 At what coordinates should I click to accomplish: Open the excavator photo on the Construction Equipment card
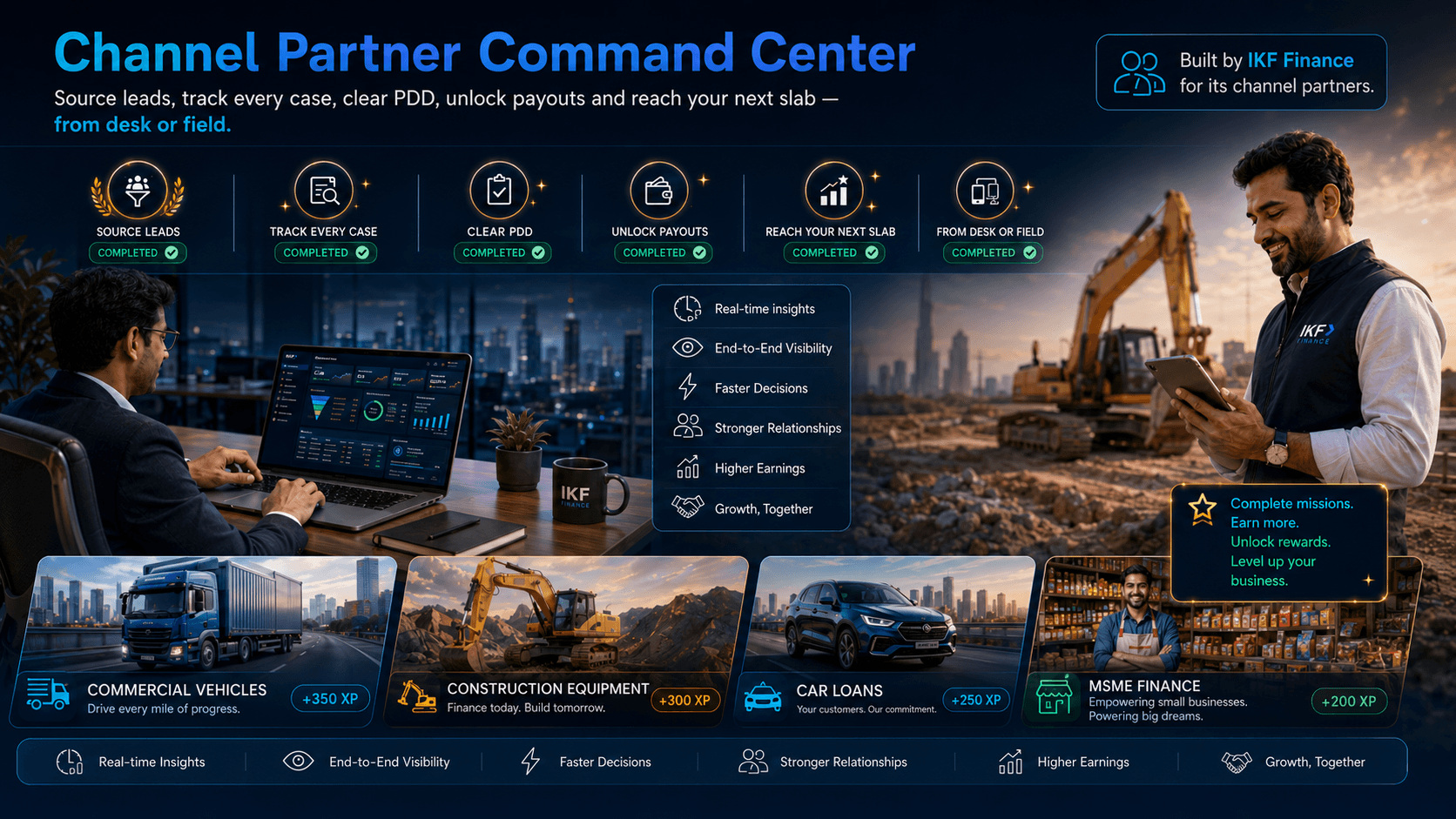point(570,614)
